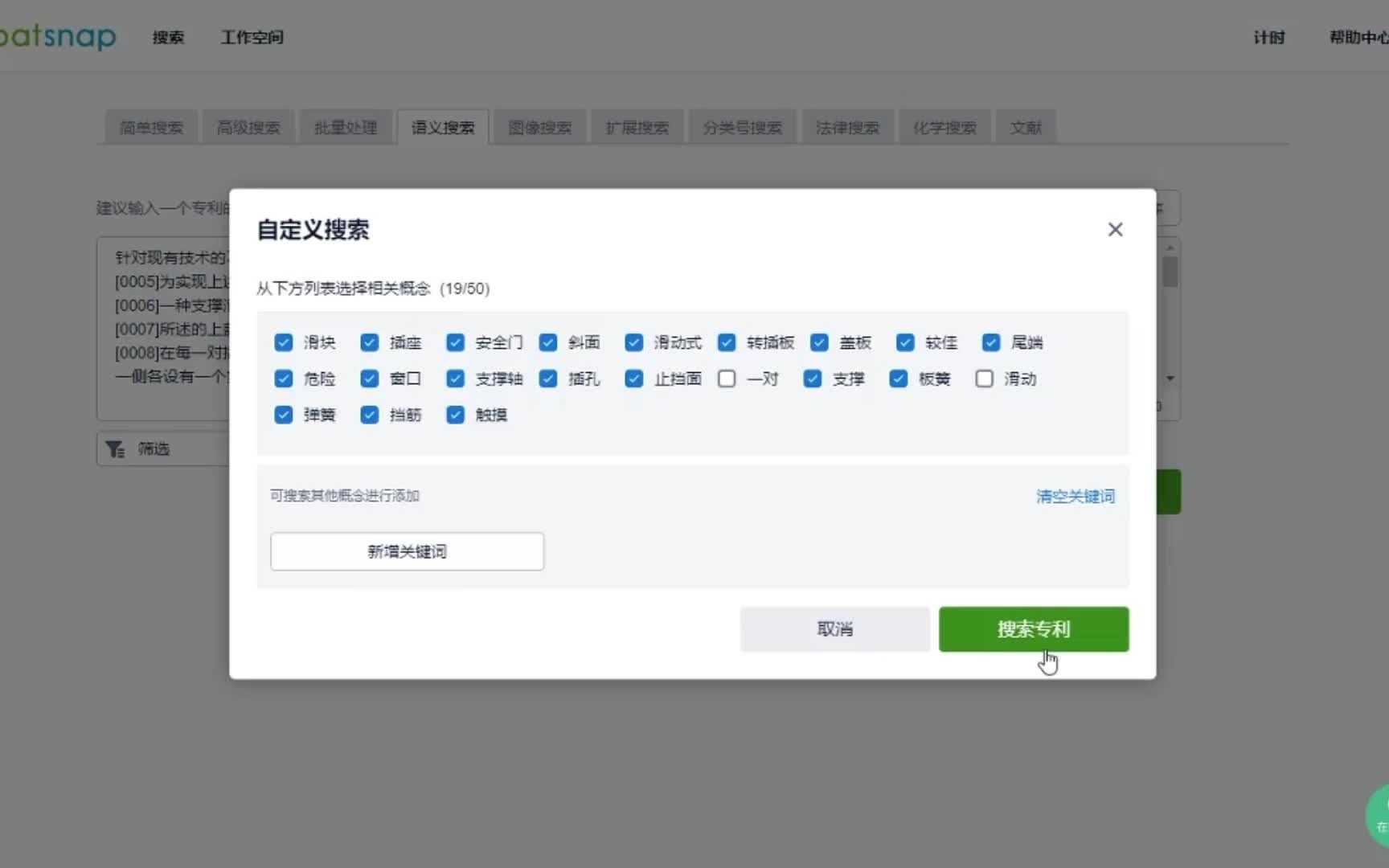1389x868 pixels.
Task: Uncheck the 滑动式 concept checkbox
Action: (x=634, y=342)
